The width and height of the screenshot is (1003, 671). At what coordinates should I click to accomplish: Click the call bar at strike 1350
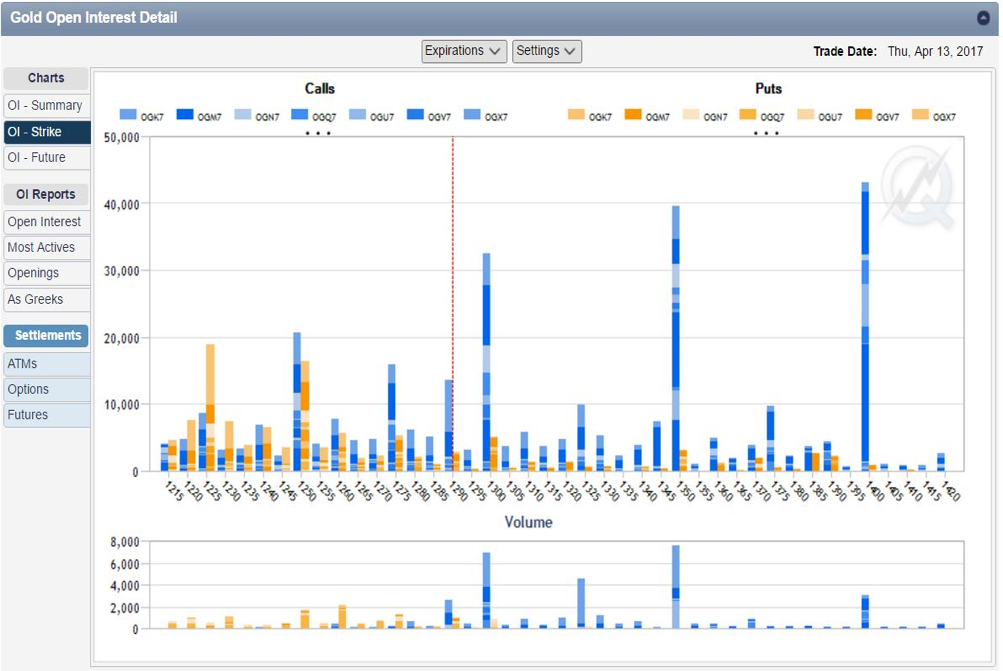(675, 338)
